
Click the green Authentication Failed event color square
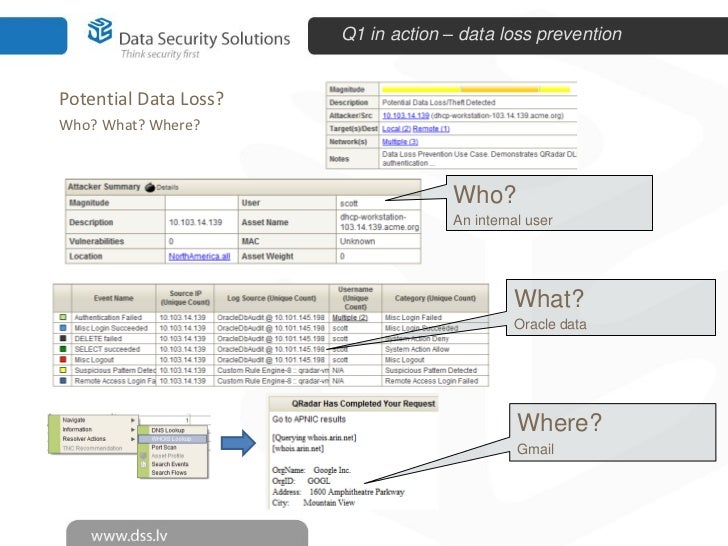pyautogui.click(x=63, y=317)
